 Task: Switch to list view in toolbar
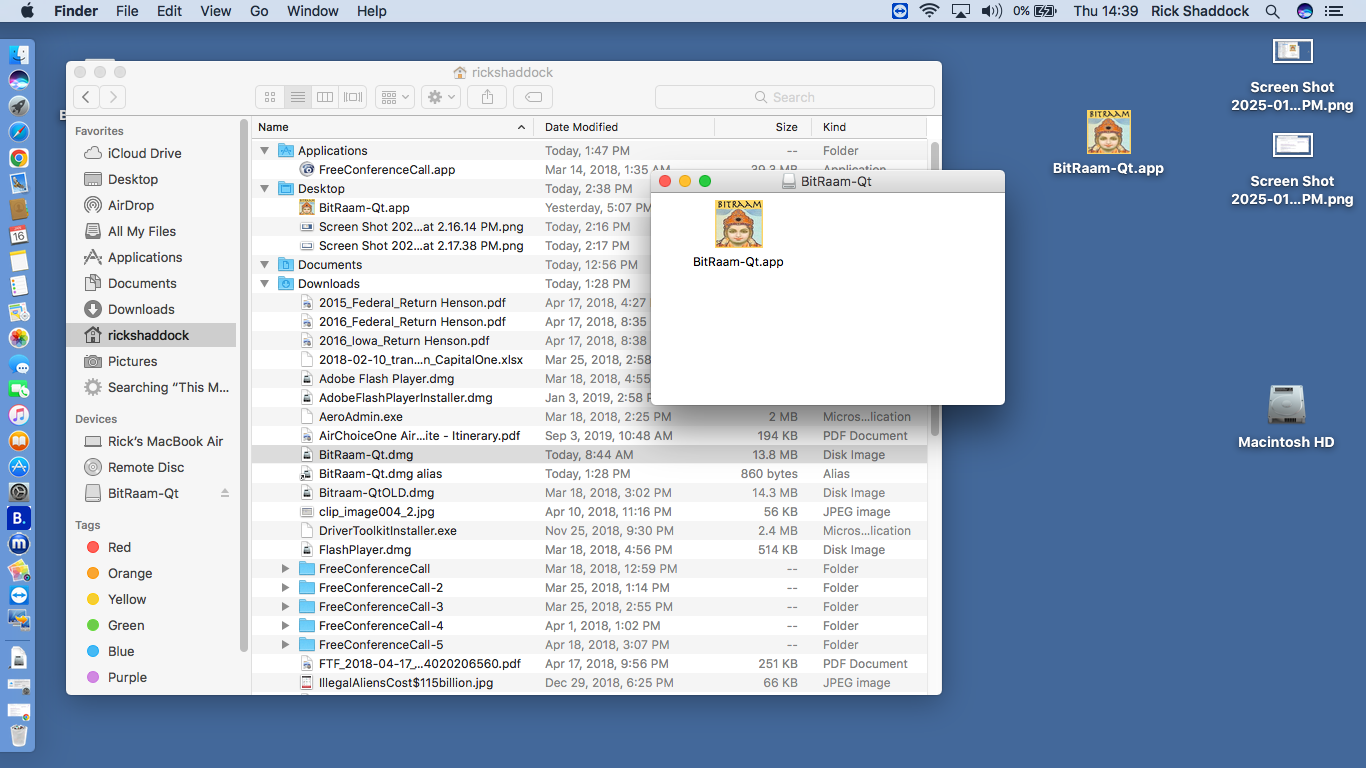(297, 97)
